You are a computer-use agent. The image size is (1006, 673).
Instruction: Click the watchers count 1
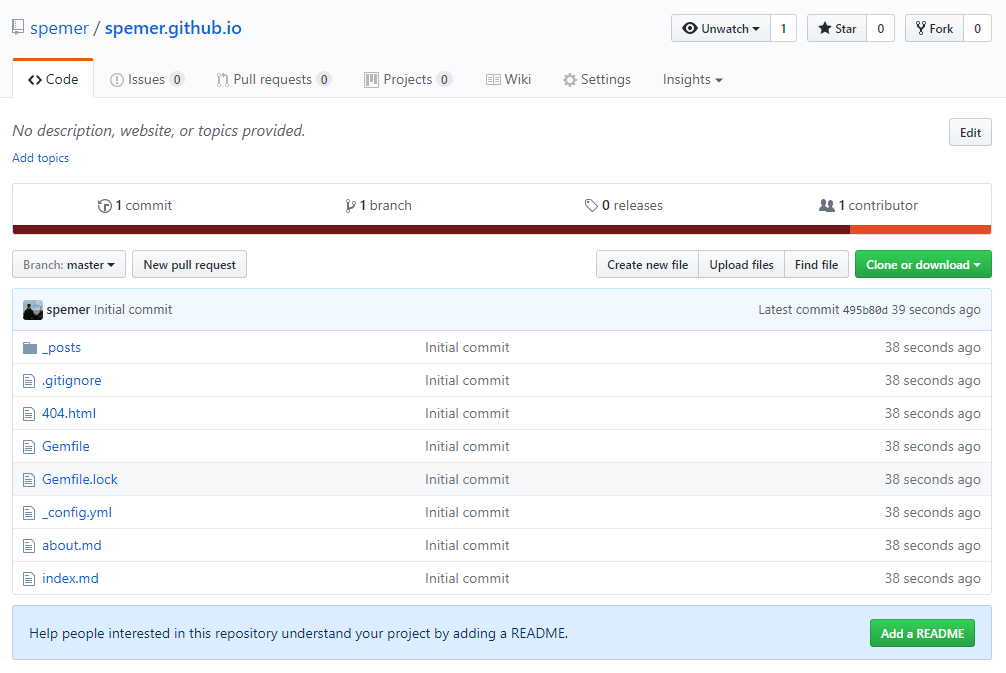(x=783, y=28)
